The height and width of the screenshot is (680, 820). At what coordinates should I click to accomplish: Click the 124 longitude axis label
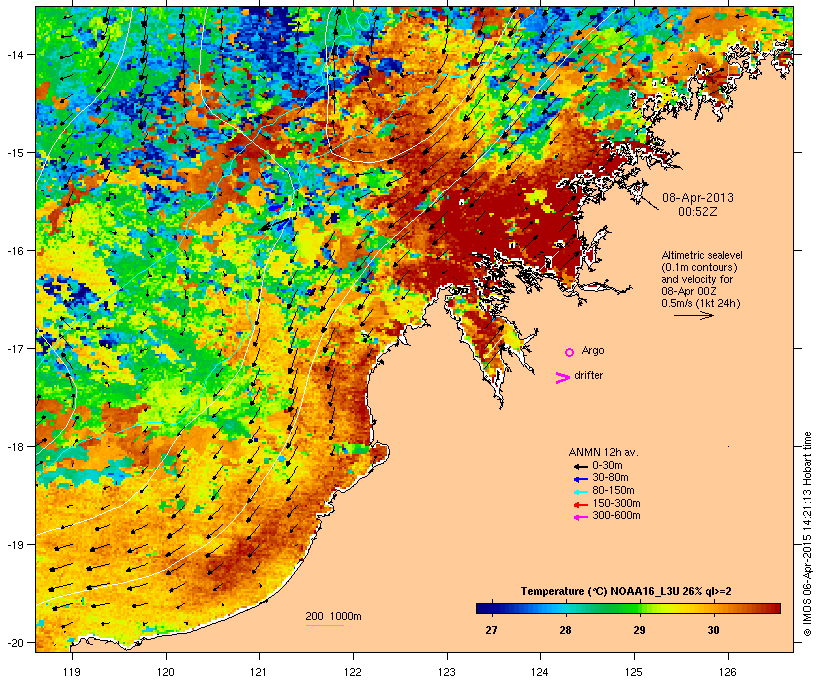541,672
